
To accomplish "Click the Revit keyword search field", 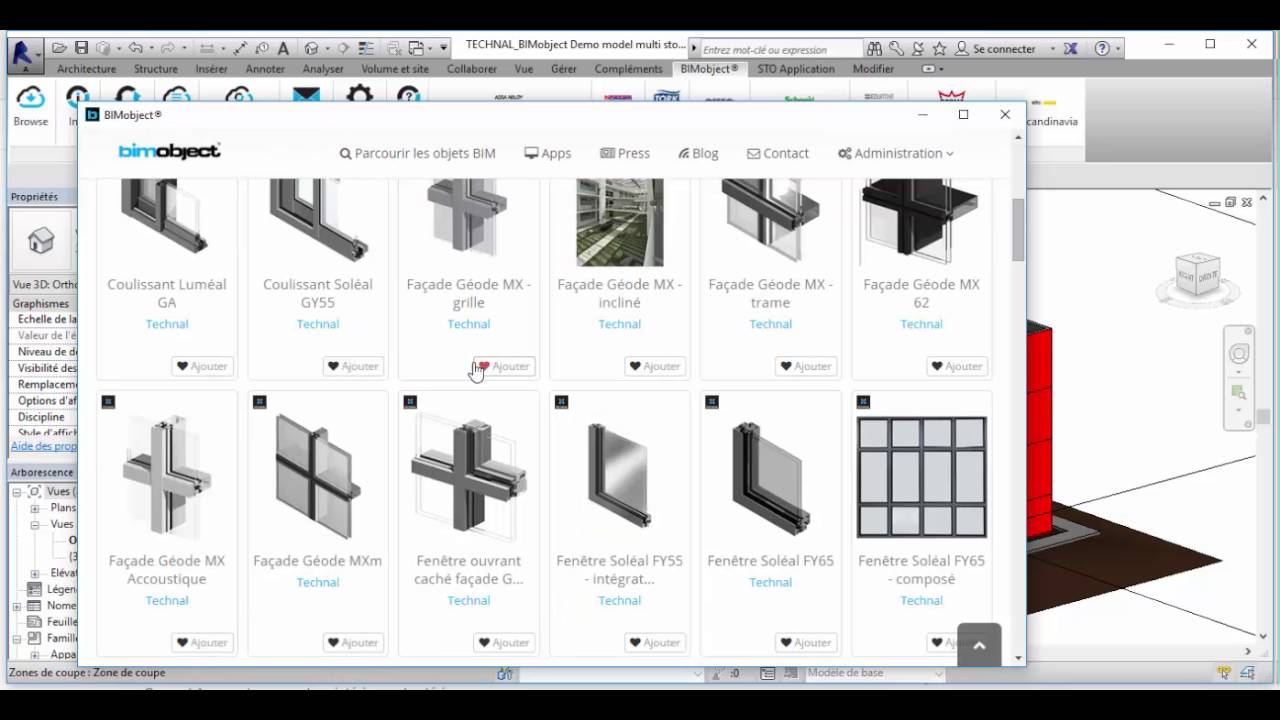I will click(781, 49).
